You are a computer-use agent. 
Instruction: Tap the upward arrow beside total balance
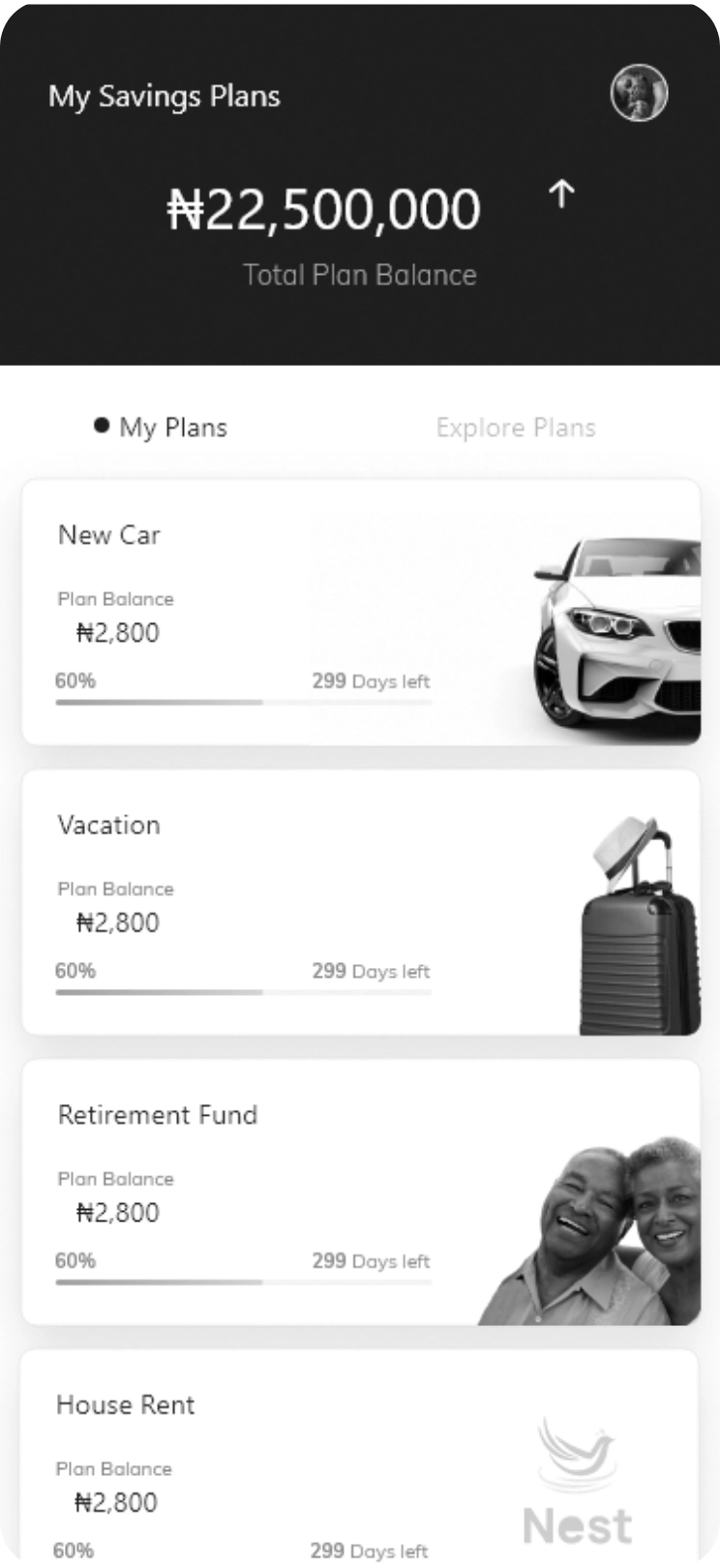click(561, 195)
